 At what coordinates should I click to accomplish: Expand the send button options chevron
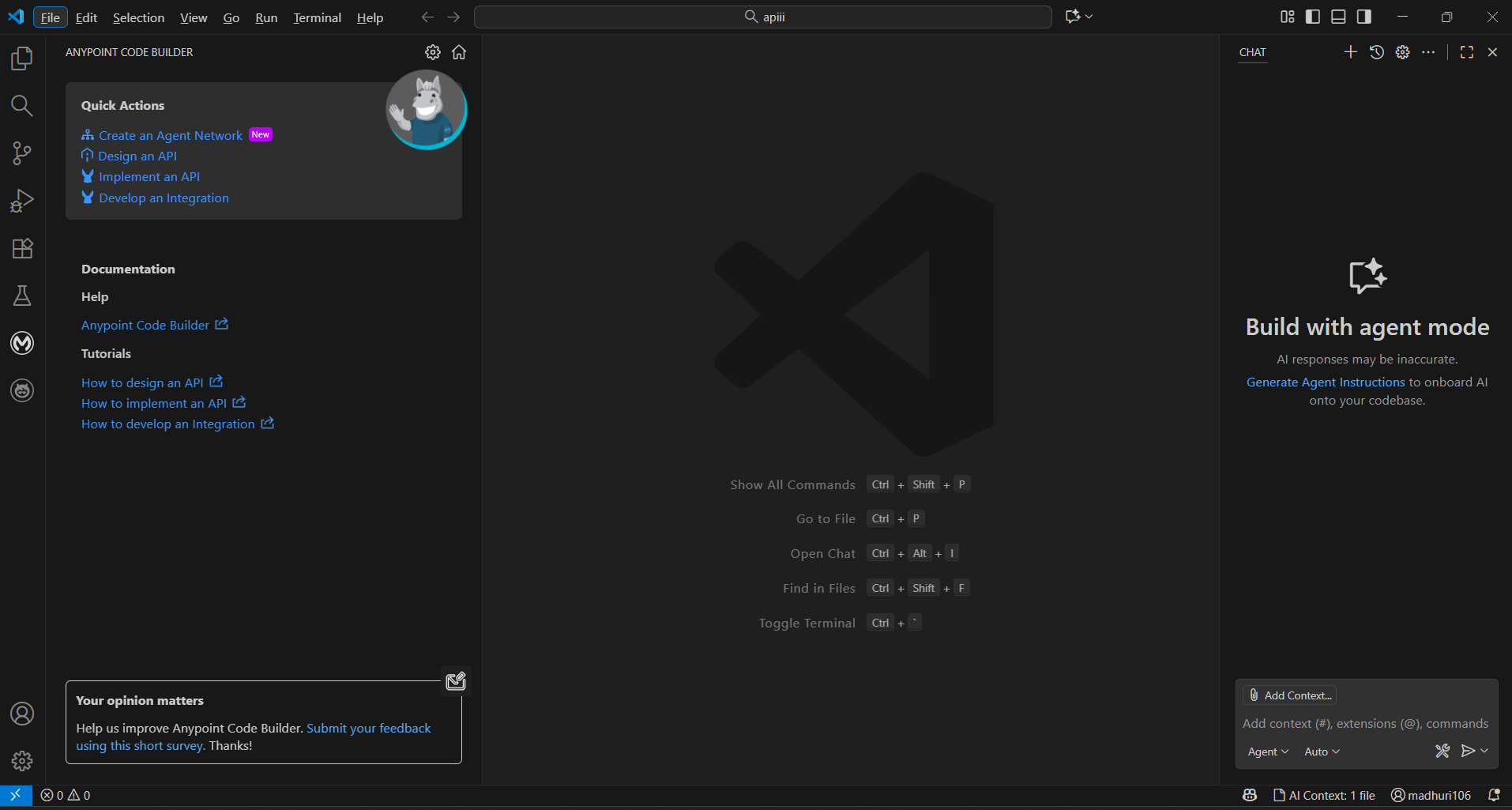1485,751
